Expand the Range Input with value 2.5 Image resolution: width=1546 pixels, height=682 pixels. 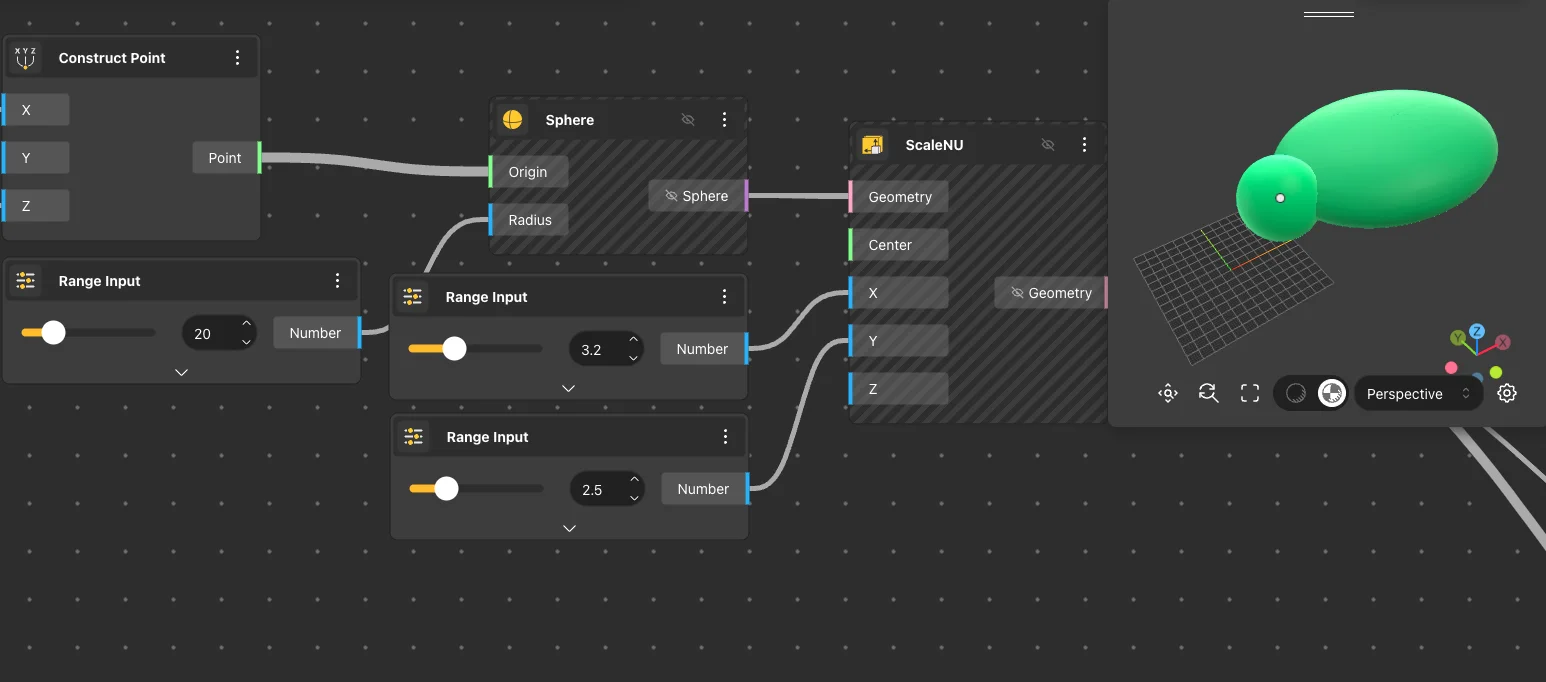pyautogui.click(x=569, y=528)
